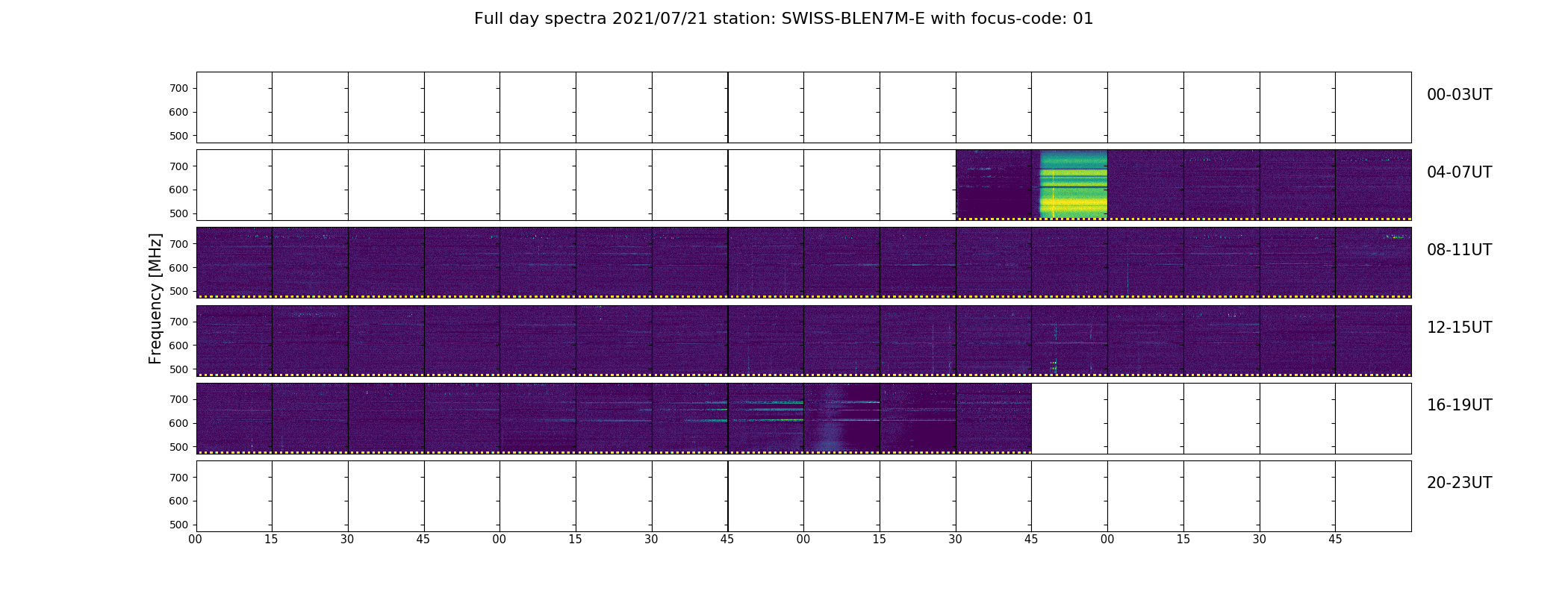The image size is (1568, 597).
Task: Click the 700 tick label of the 16-19UT row
Action: click(178, 399)
